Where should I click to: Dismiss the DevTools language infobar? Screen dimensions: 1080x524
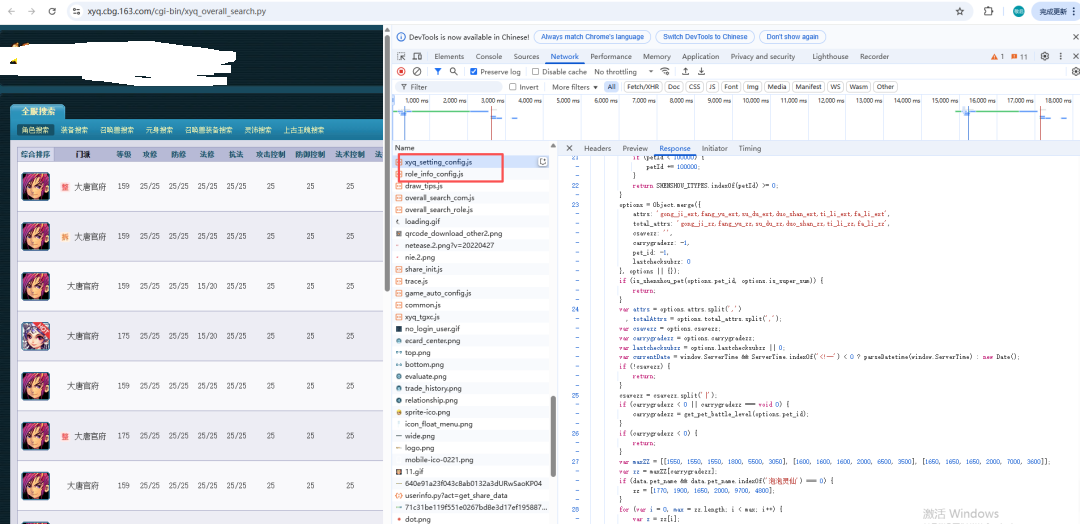1076,36
